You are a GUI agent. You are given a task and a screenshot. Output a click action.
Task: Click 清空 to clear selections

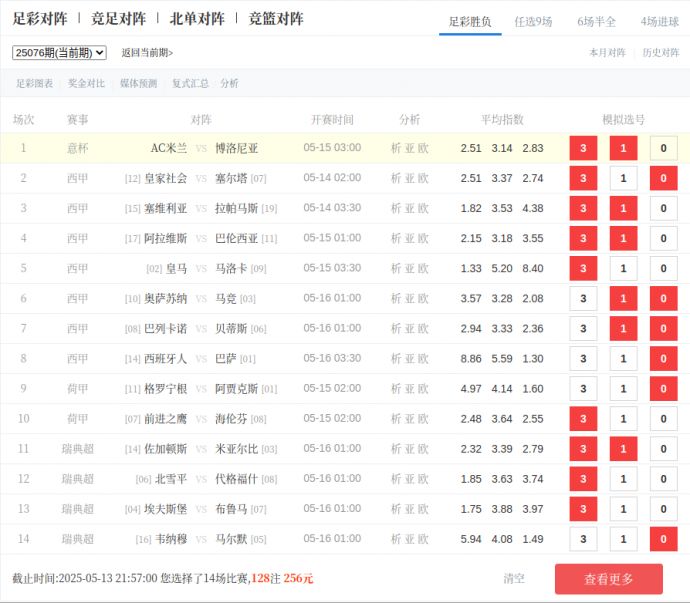pos(514,578)
